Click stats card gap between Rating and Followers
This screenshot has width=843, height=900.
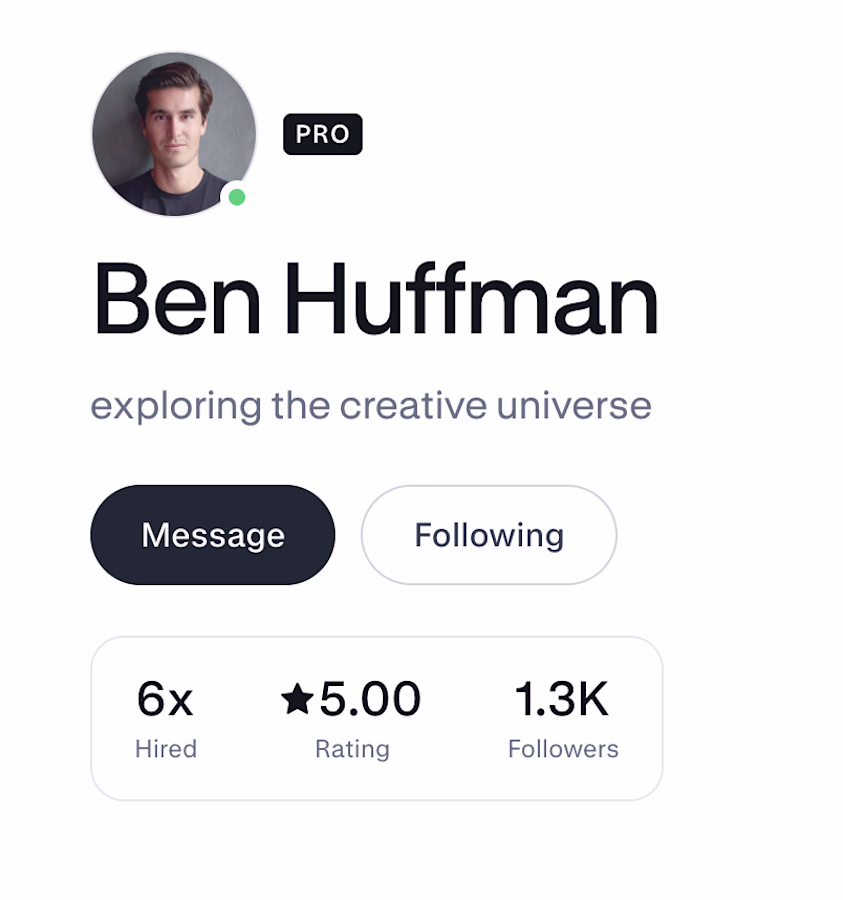pos(465,718)
